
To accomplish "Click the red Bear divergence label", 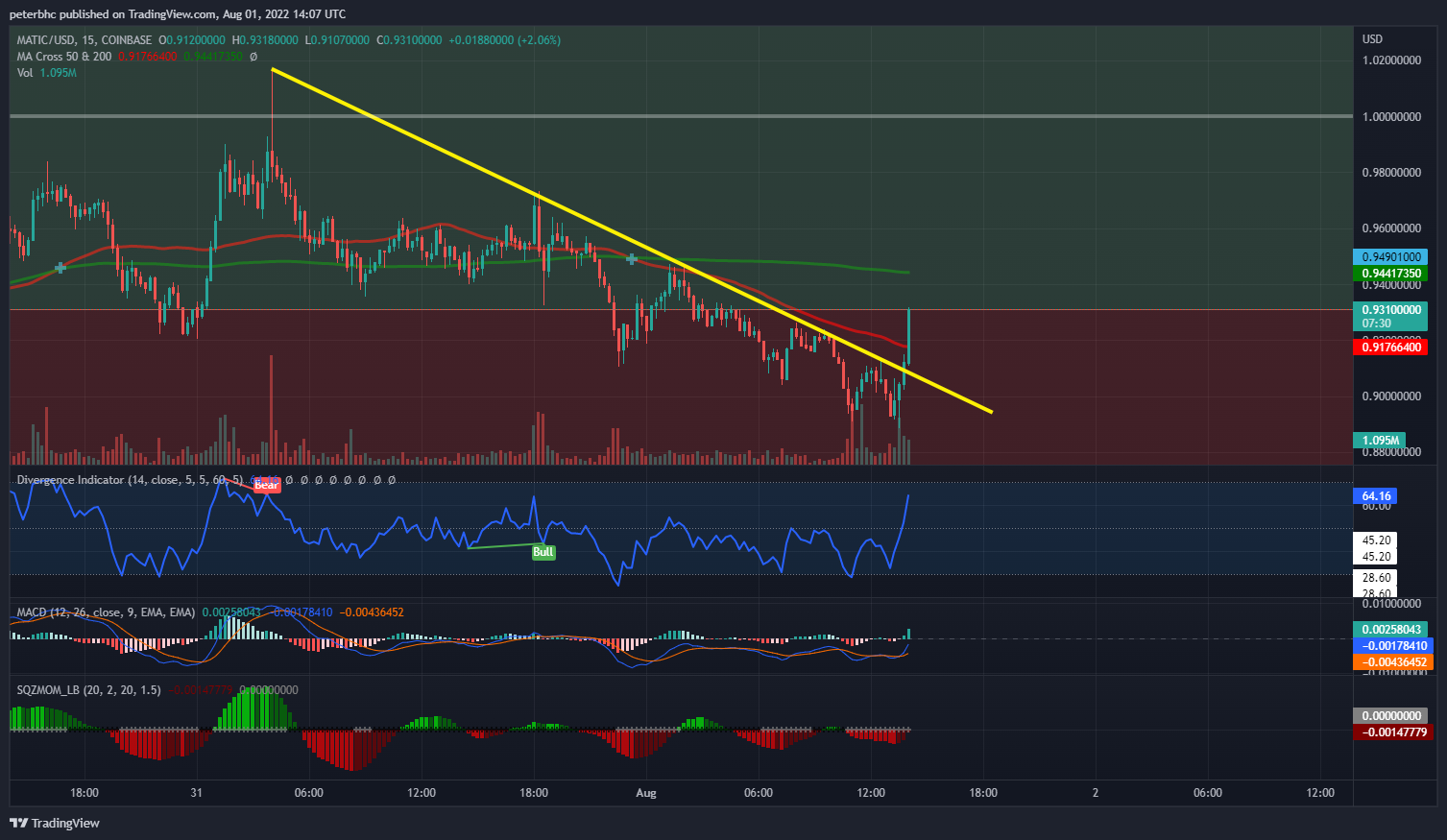I will [266, 485].
